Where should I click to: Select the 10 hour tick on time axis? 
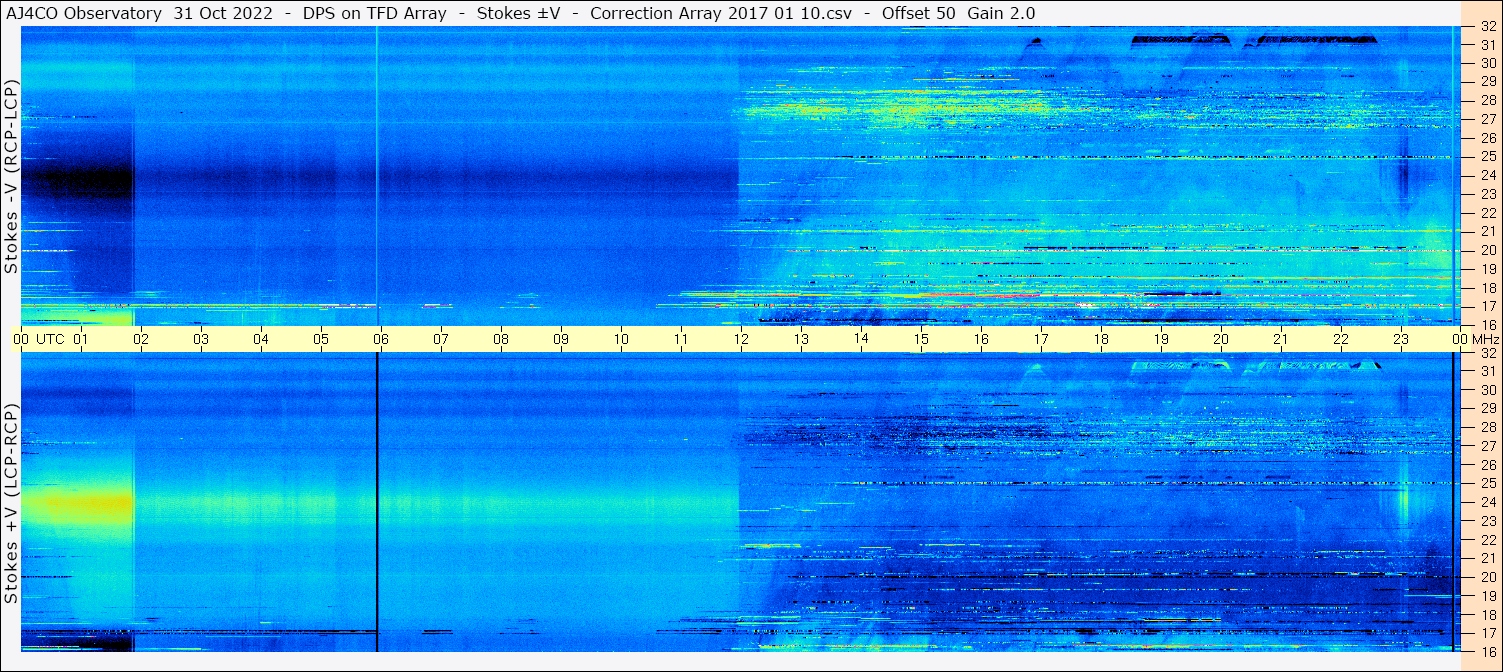[621, 339]
